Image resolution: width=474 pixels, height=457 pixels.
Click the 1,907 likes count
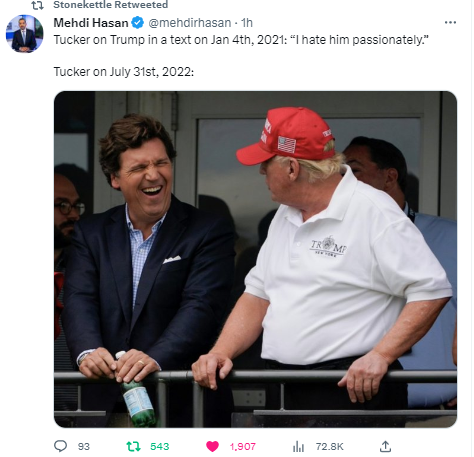coord(242,446)
